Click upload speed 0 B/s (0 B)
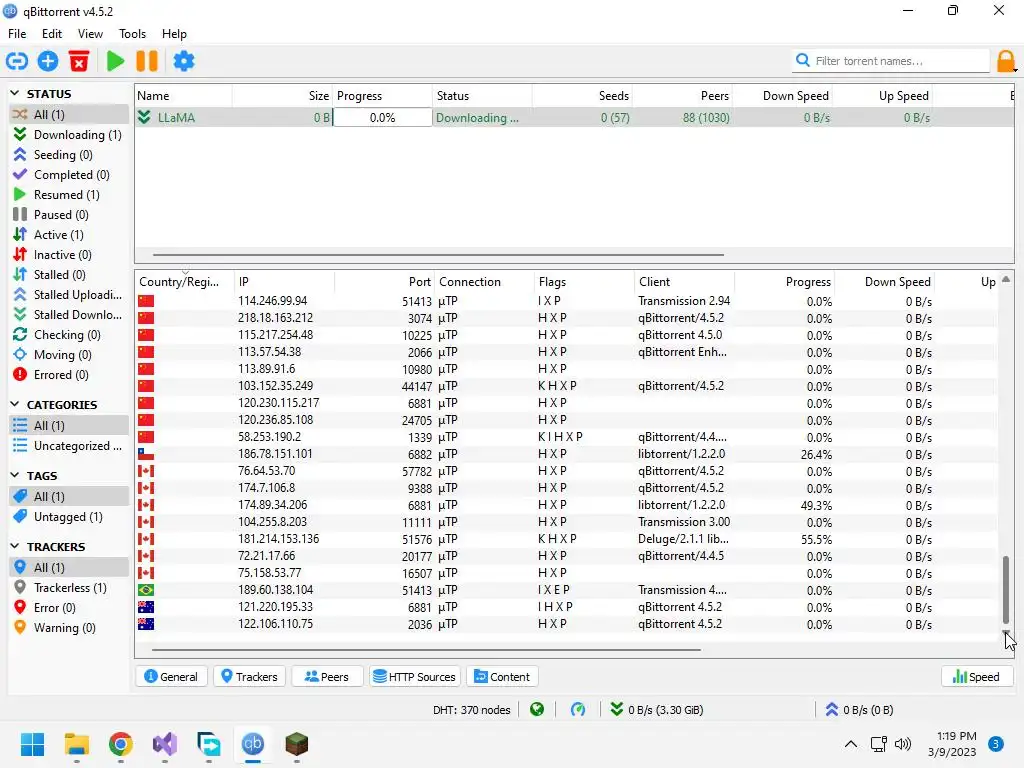 859,710
